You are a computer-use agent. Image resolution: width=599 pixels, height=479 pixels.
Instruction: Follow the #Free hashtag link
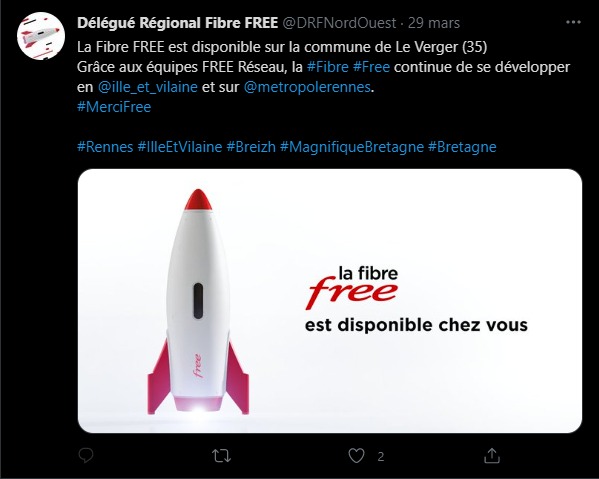point(371,67)
